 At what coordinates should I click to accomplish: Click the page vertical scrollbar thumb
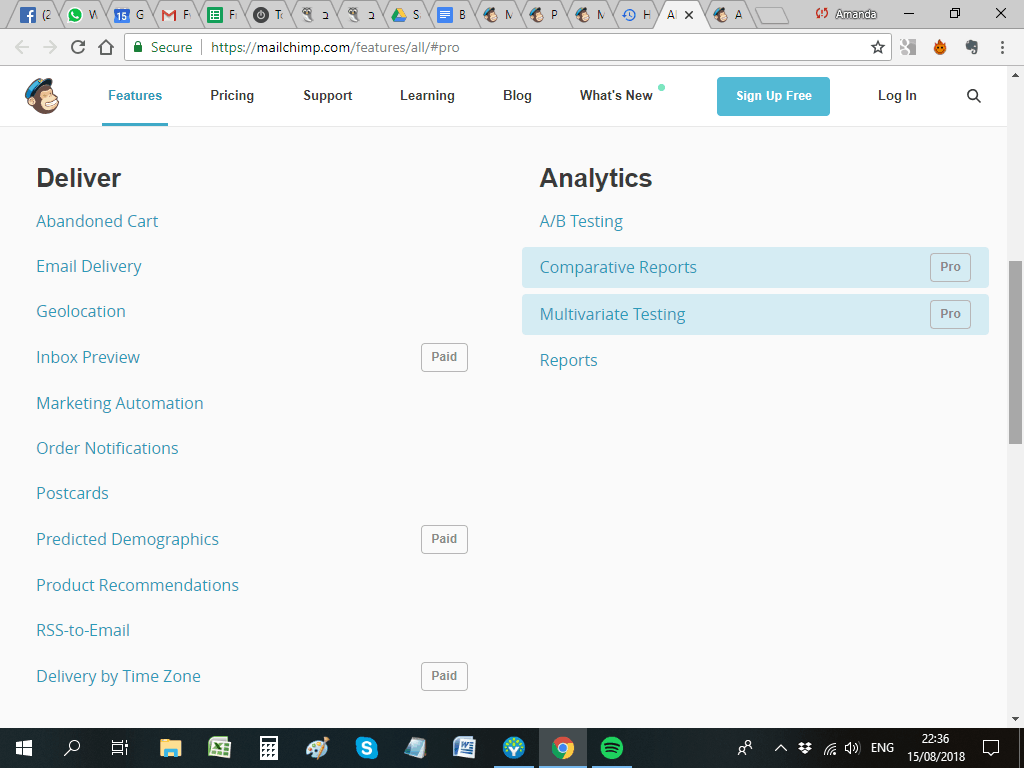tap(1016, 353)
